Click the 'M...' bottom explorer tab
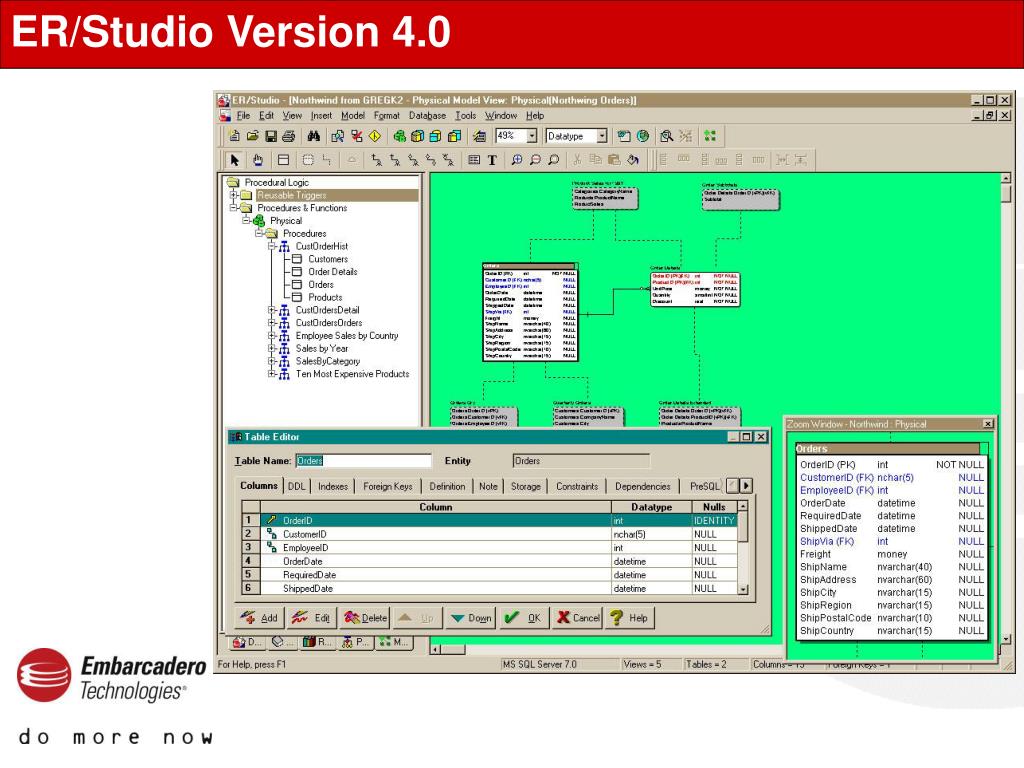 tap(394, 642)
